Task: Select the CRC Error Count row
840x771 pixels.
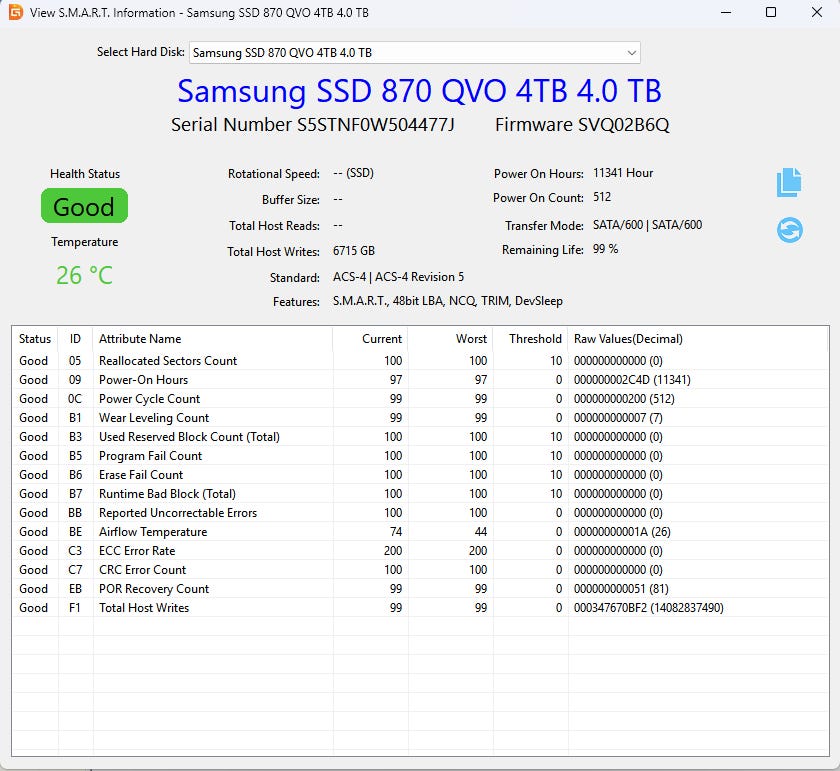Action: click(420, 570)
